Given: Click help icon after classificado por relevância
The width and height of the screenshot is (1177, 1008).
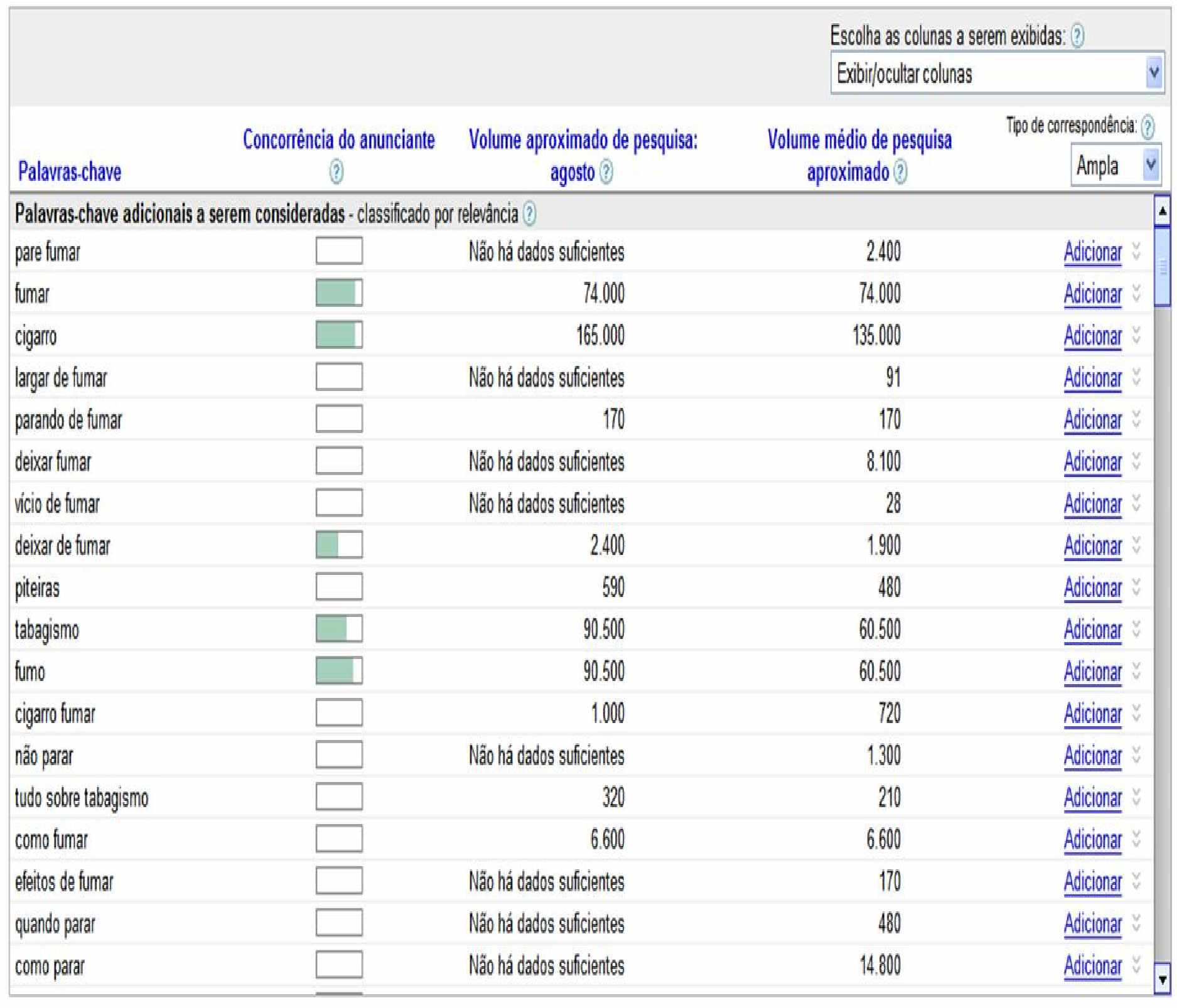Looking at the screenshot, I should tap(529, 214).
